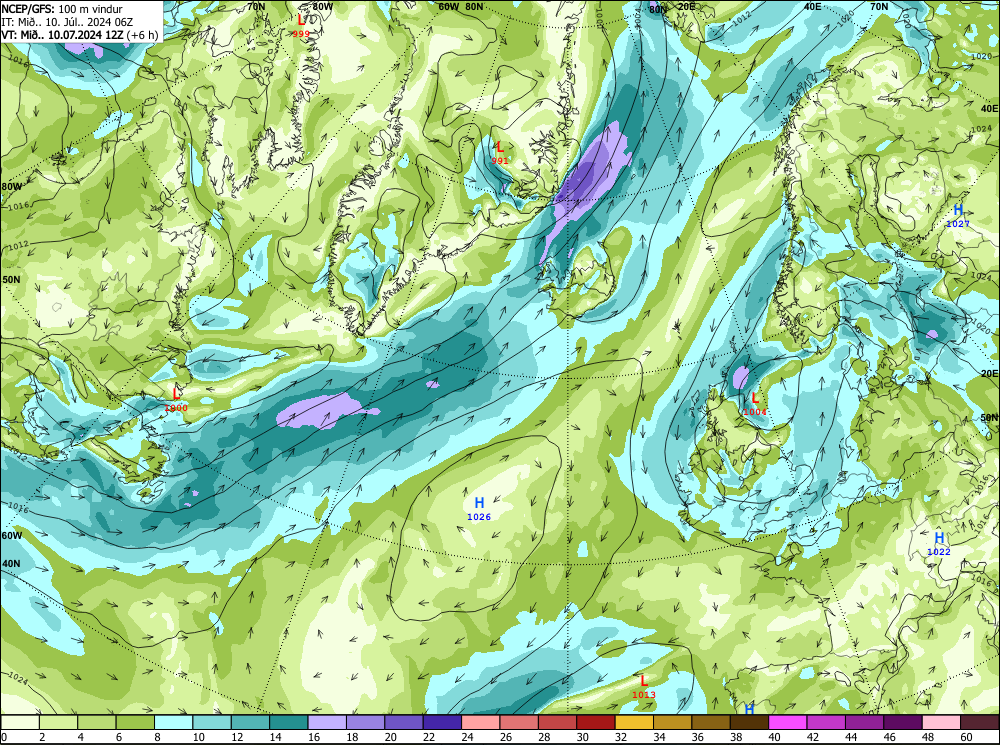Click the legend value 24
Viewport: 1000px width, 745px height.
pyautogui.click(x=467, y=737)
